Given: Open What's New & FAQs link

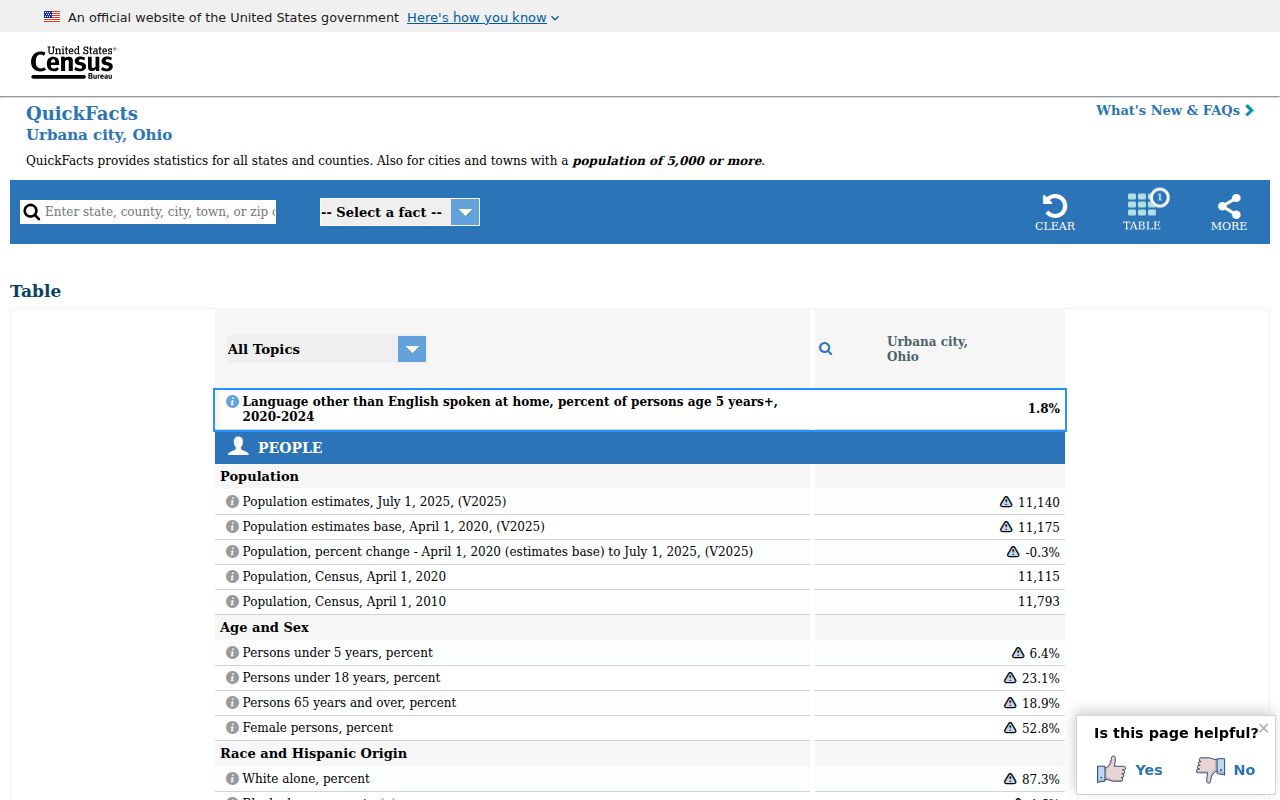Looking at the screenshot, I should point(1175,110).
